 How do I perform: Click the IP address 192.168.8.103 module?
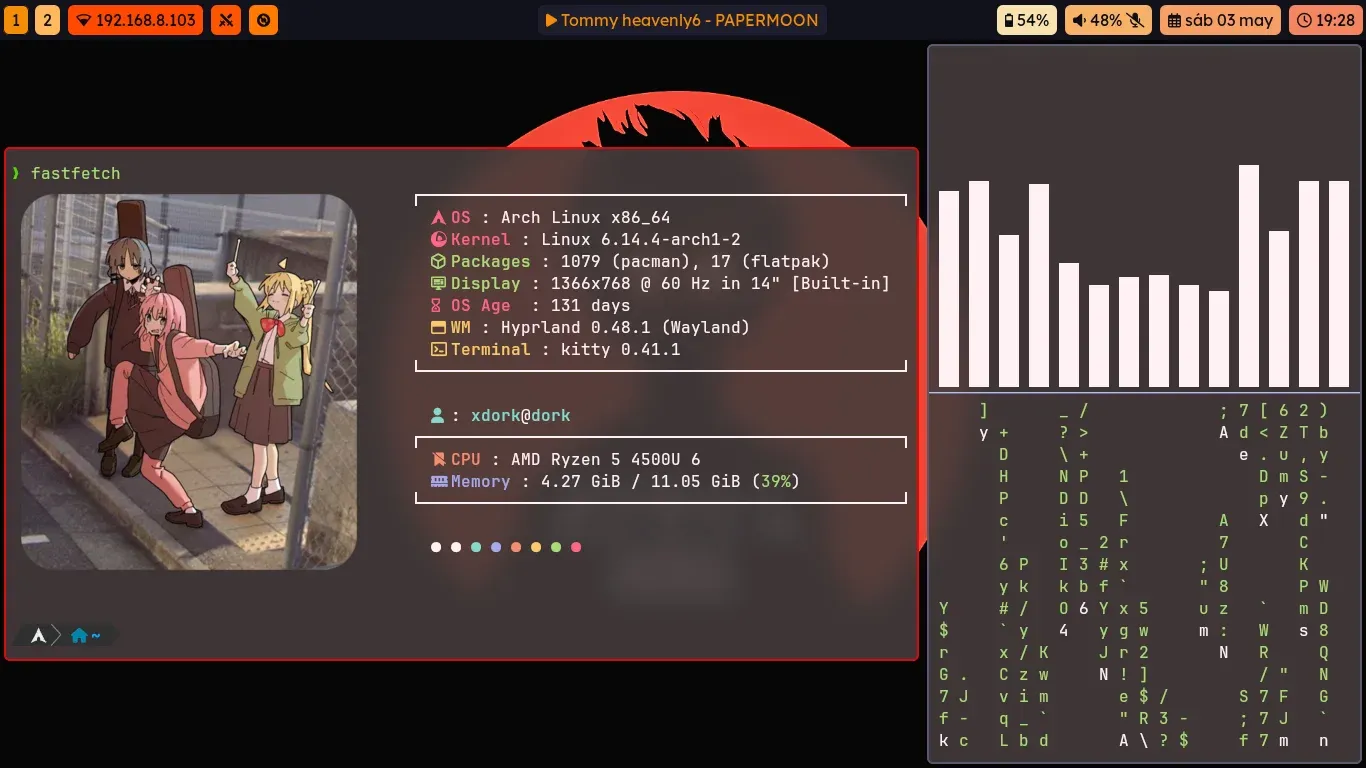[135, 20]
